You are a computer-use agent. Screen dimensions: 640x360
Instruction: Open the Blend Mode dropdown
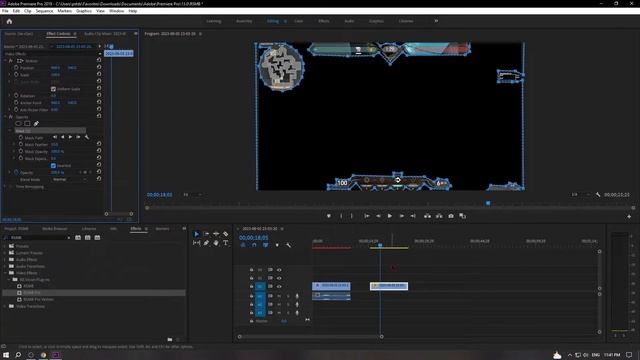coord(69,179)
